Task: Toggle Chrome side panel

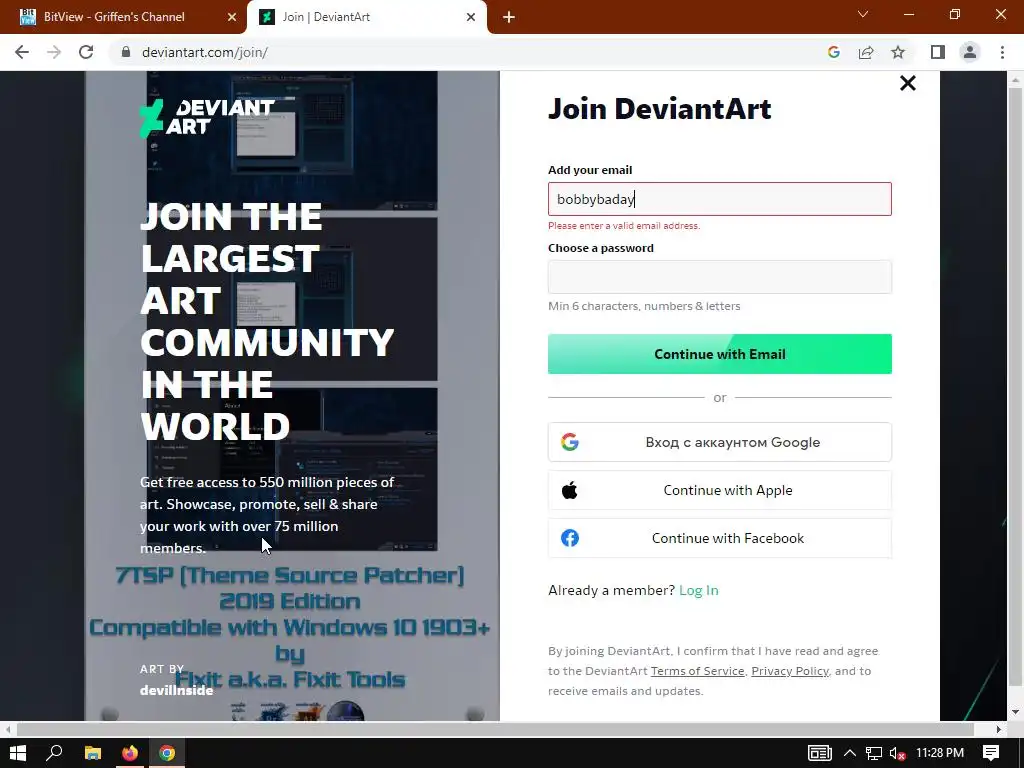Action: coord(938,52)
